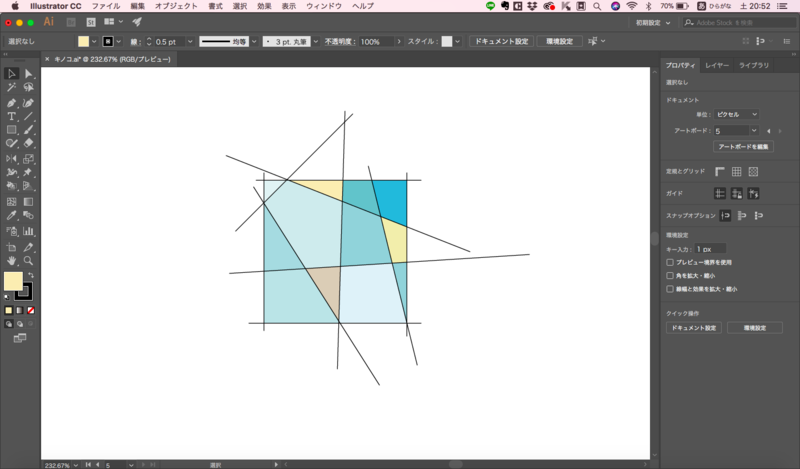Screen dimensions: 800x469
Task: Select the Rectangle tool
Action: 11,130
